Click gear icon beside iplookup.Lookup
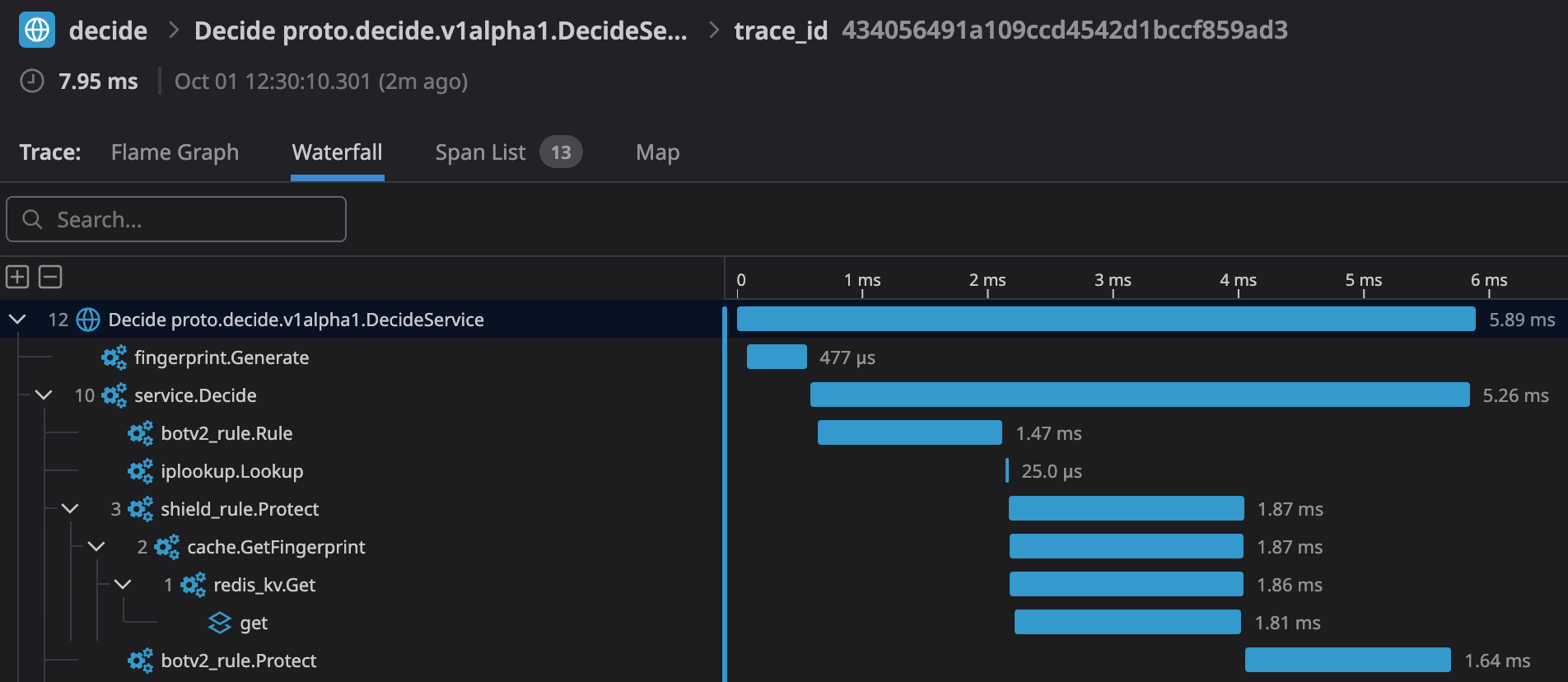Image resolution: width=1568 pixels, height=682 pixels. coord(141,471)
